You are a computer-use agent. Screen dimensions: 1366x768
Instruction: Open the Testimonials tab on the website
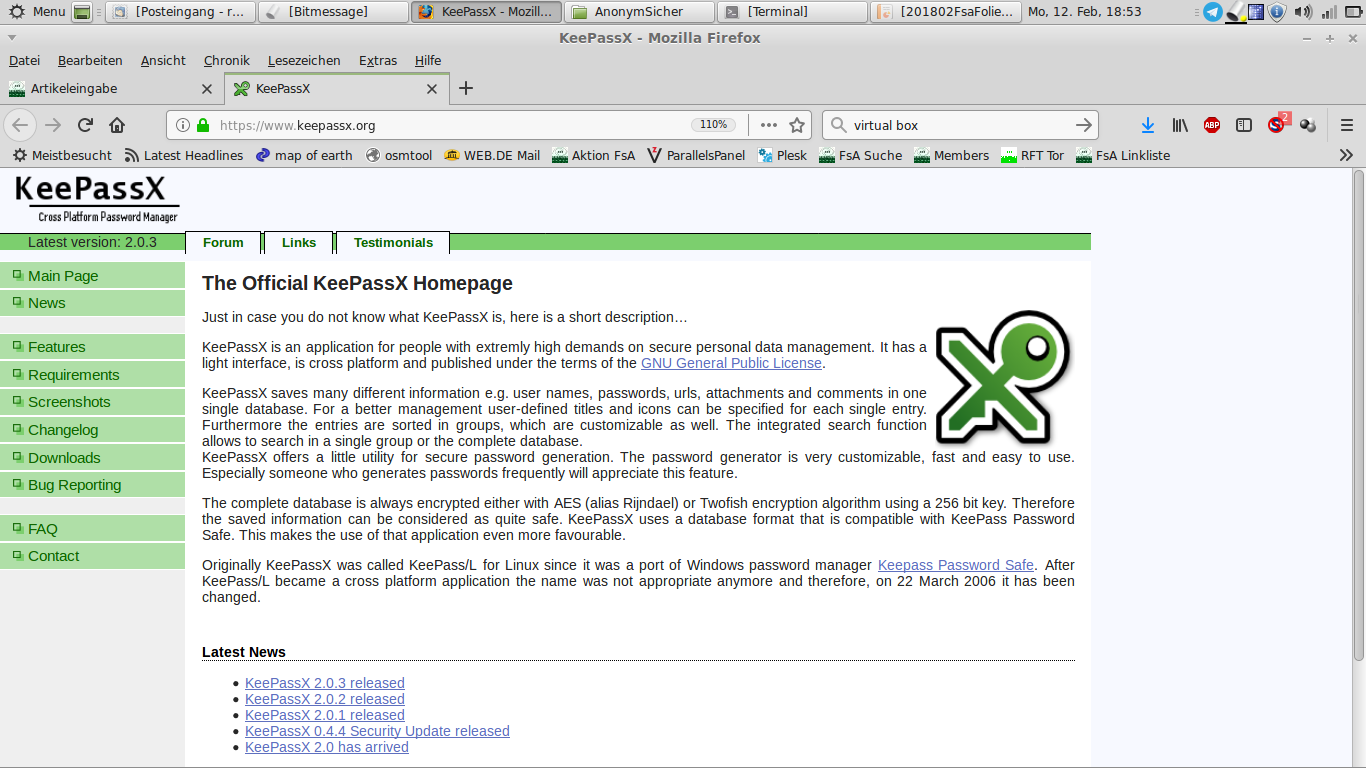click(393, 242)
